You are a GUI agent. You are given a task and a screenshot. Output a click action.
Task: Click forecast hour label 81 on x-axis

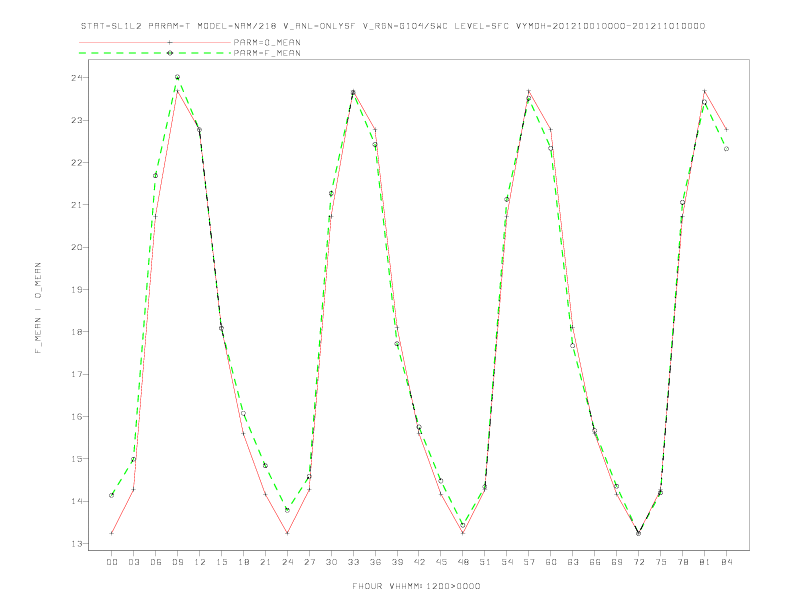705,562
